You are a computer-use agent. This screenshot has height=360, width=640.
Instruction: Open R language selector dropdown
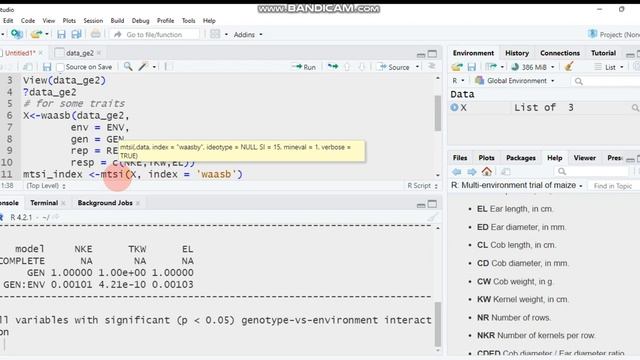[458, 81]
